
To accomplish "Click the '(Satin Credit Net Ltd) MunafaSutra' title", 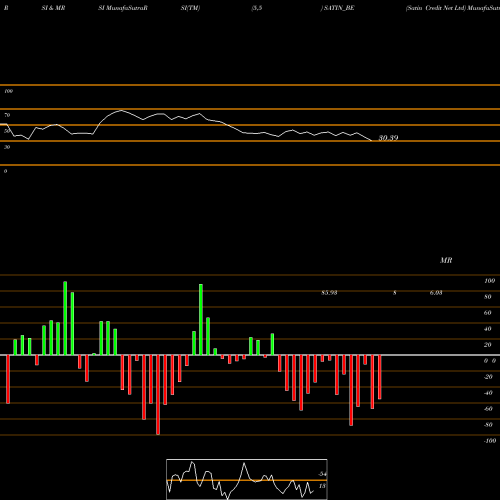I will click(x=453, y=8).
